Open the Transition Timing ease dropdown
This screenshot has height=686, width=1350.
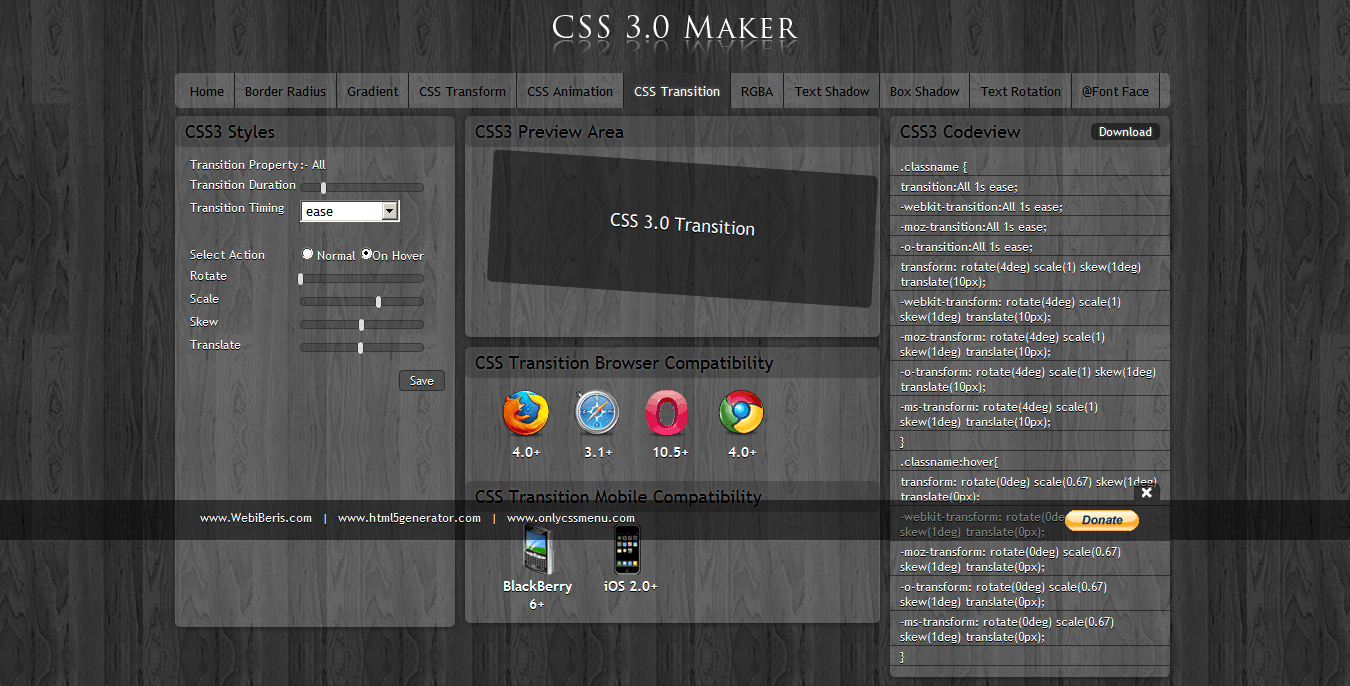[x=350, y=211]
